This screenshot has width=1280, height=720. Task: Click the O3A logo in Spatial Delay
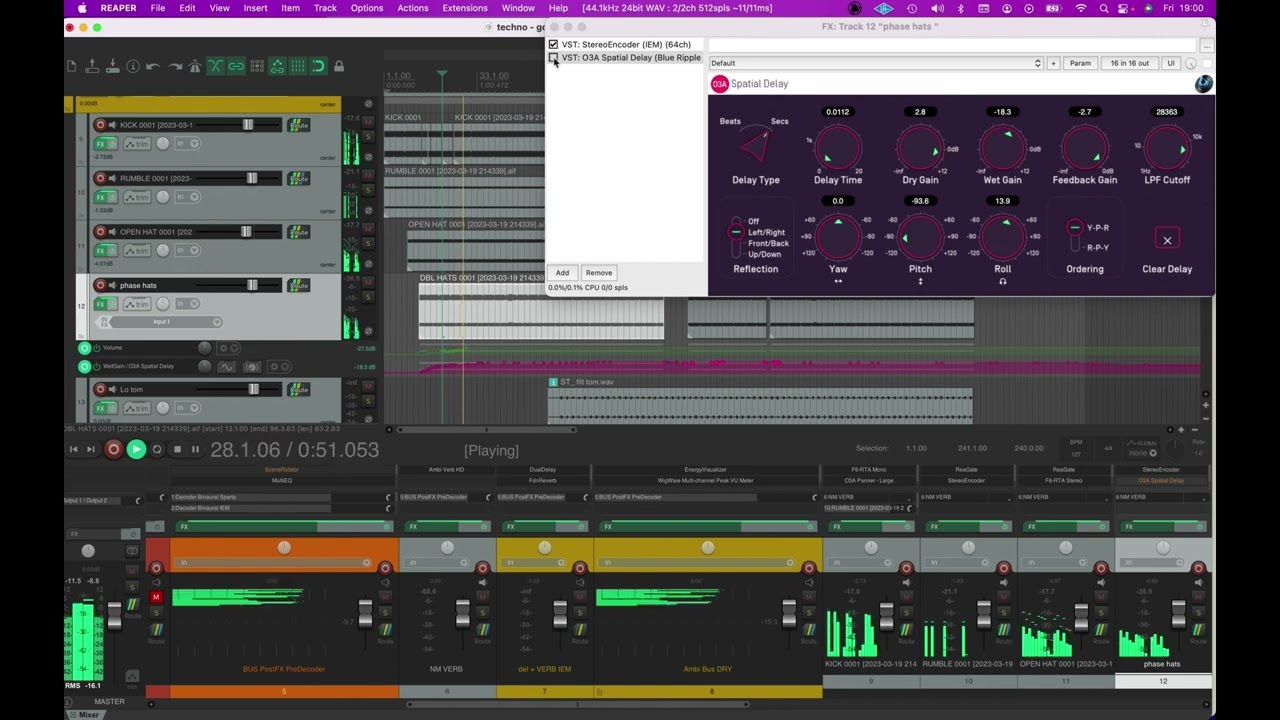click(719, 84)
